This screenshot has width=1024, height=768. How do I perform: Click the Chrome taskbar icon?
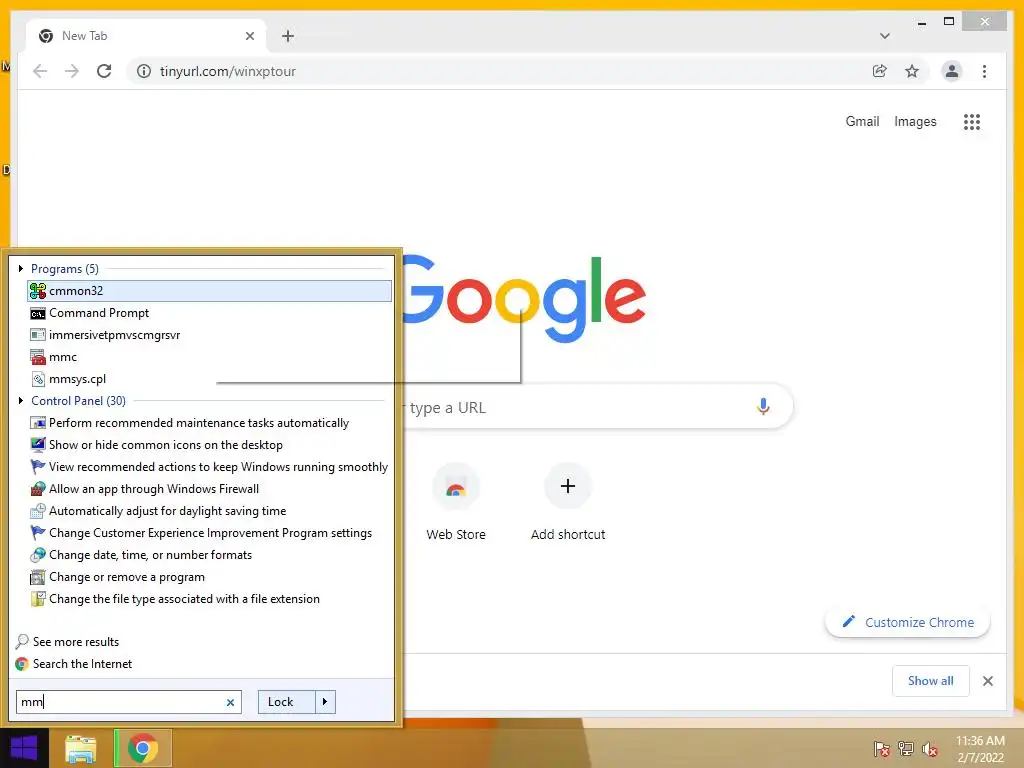(142, 748)
